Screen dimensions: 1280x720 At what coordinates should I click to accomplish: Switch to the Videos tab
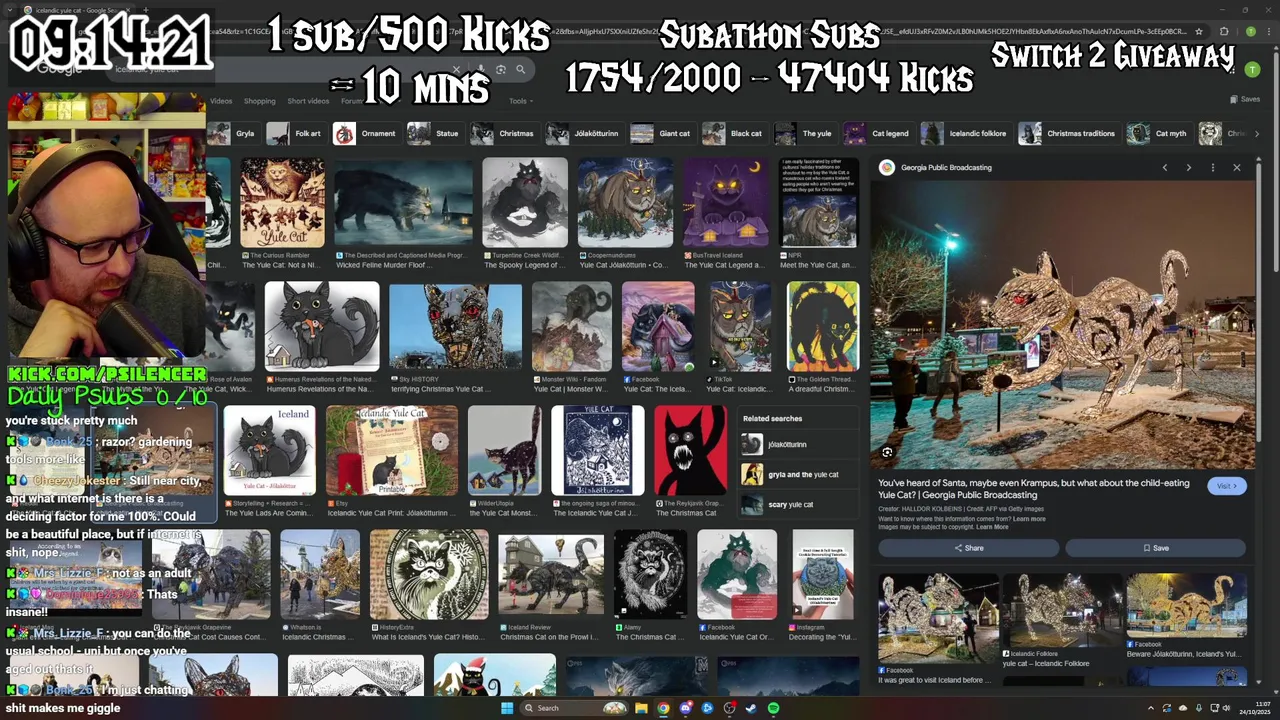pos(221,101)
